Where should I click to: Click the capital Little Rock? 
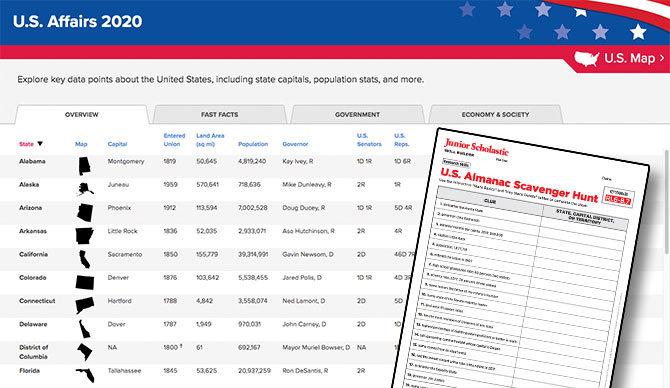click(123, 231)
